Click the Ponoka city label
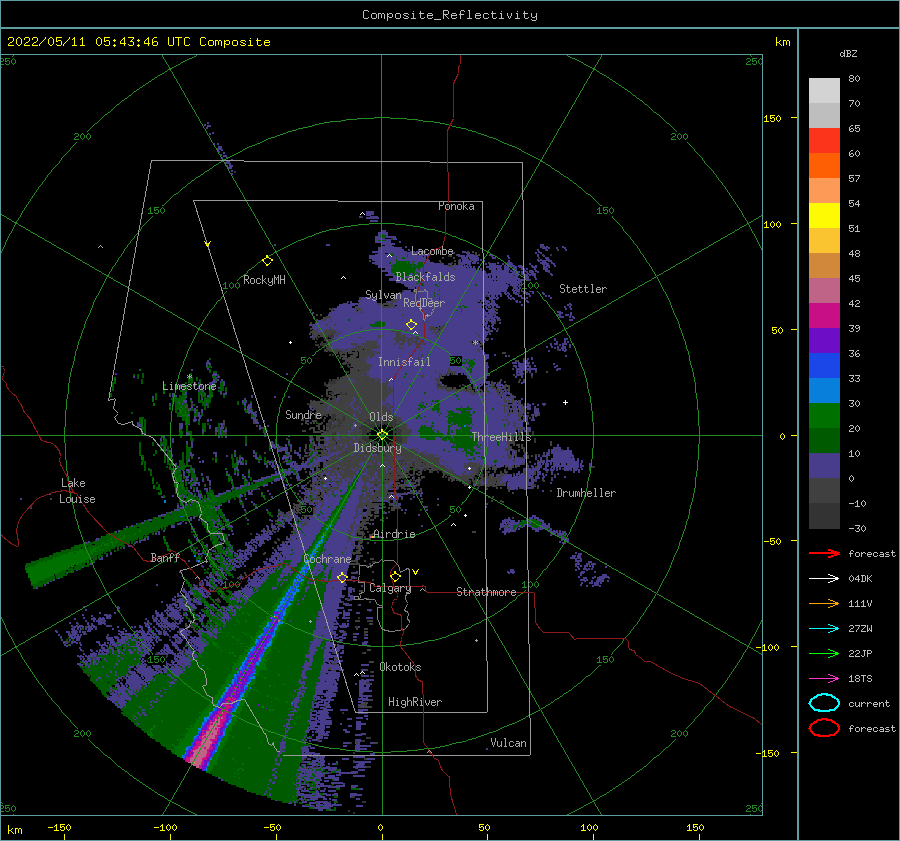Image resolution: width=900 pixels, height=841 pixels. click(456, 206)
